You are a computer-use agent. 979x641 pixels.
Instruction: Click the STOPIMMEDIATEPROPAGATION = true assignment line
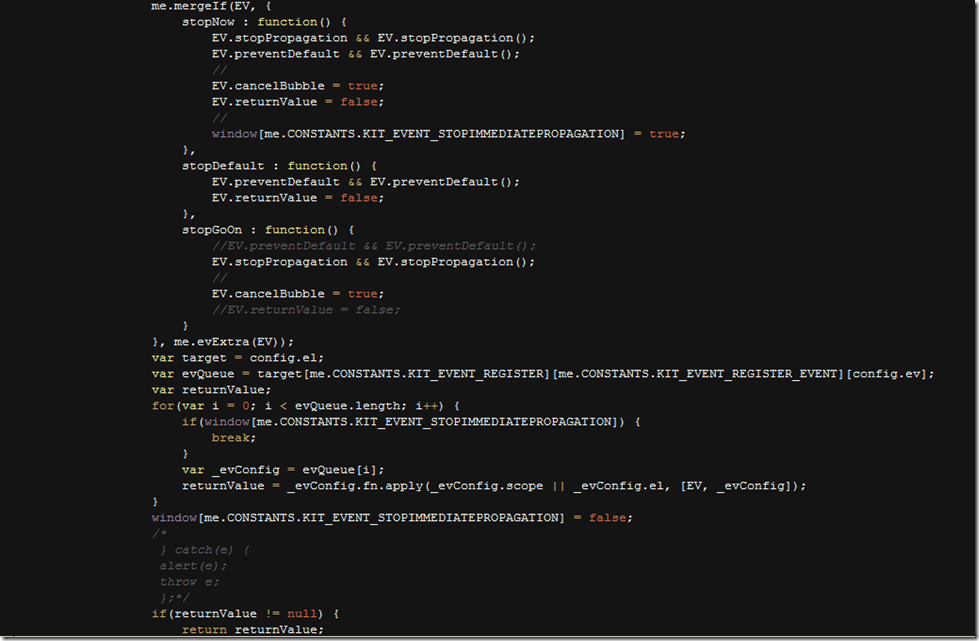tap(448, 133)
